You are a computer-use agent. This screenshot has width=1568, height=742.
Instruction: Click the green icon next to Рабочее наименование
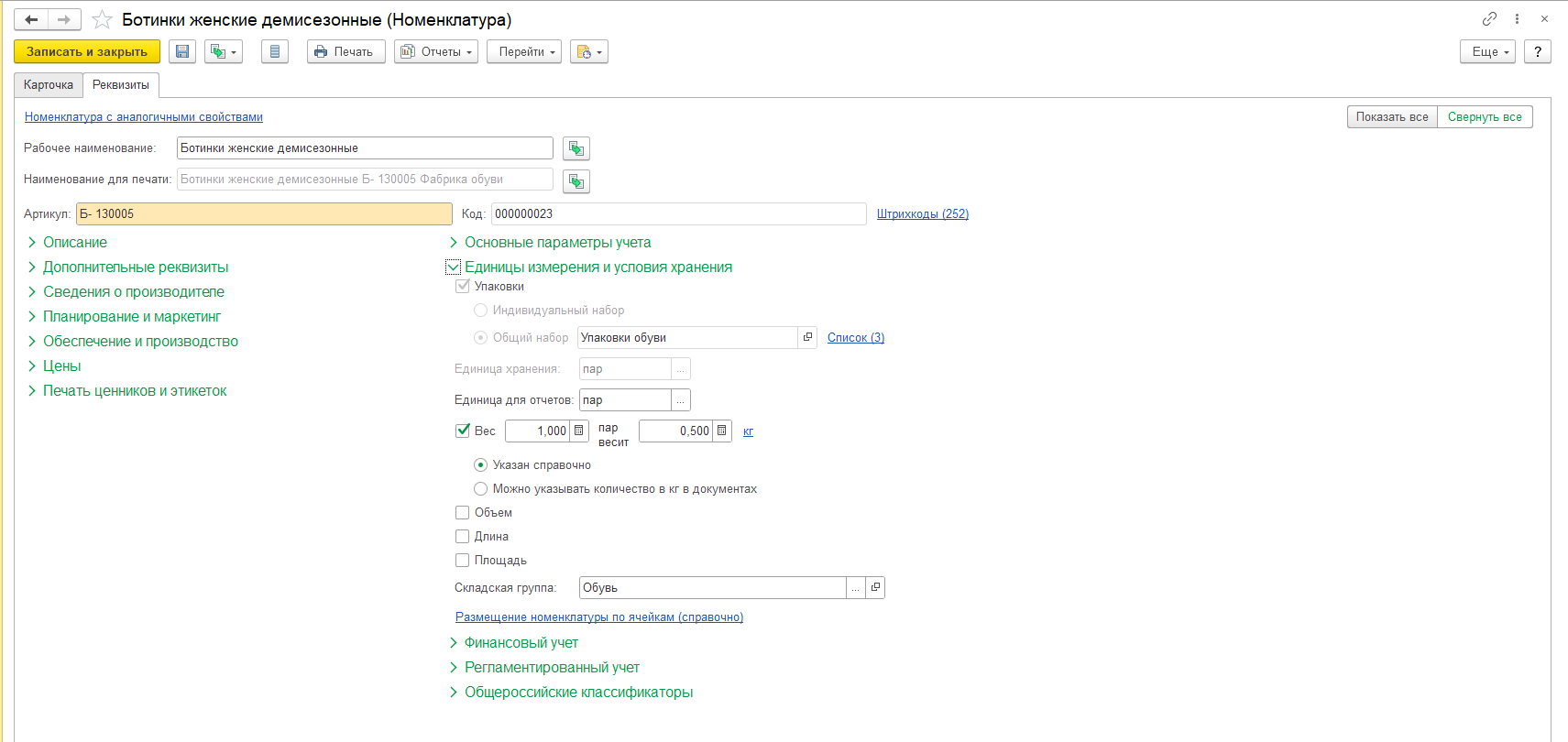[x=576, y=148]
